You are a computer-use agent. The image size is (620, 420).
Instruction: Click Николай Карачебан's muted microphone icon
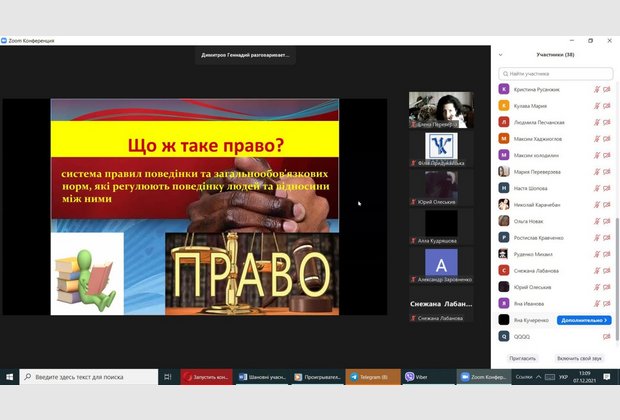(x=597, y=204)
